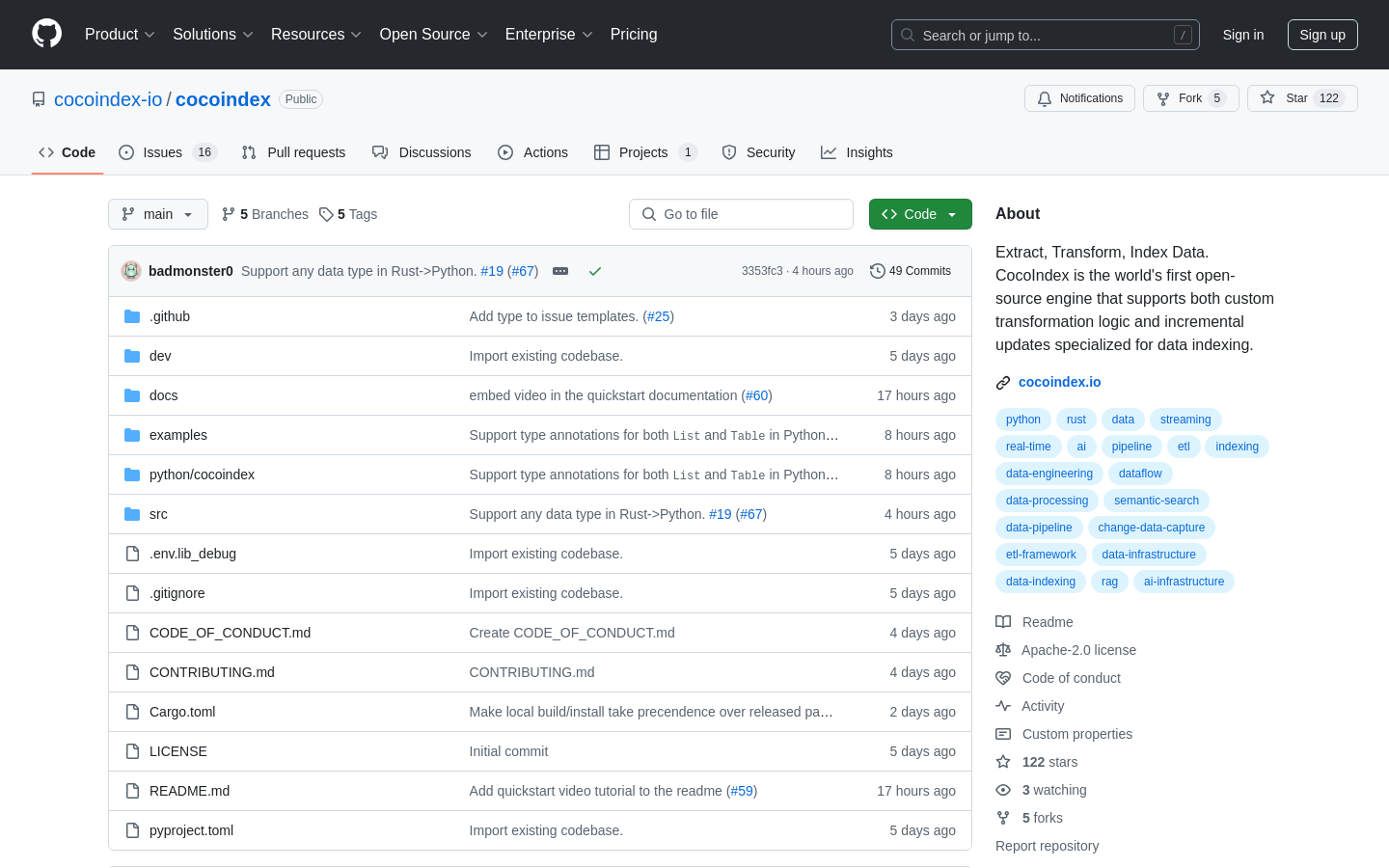
Task: Click the file icon for Cargo.toml
Action: [x=132, y=712]
